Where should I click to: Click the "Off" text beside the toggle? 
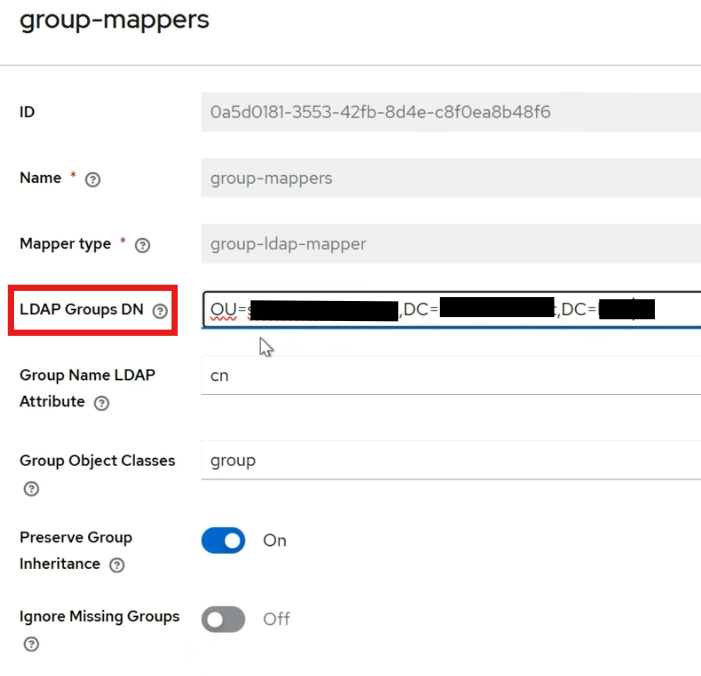[276, 620]
